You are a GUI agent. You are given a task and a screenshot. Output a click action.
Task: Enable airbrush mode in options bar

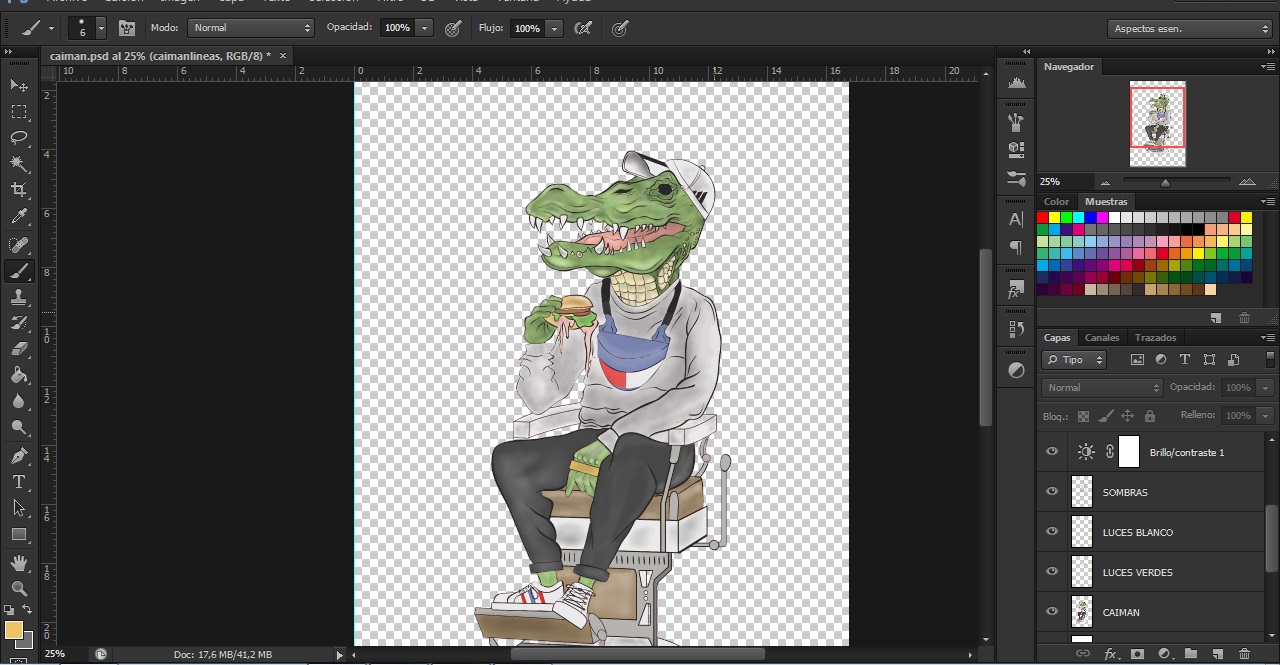[583, 28]
